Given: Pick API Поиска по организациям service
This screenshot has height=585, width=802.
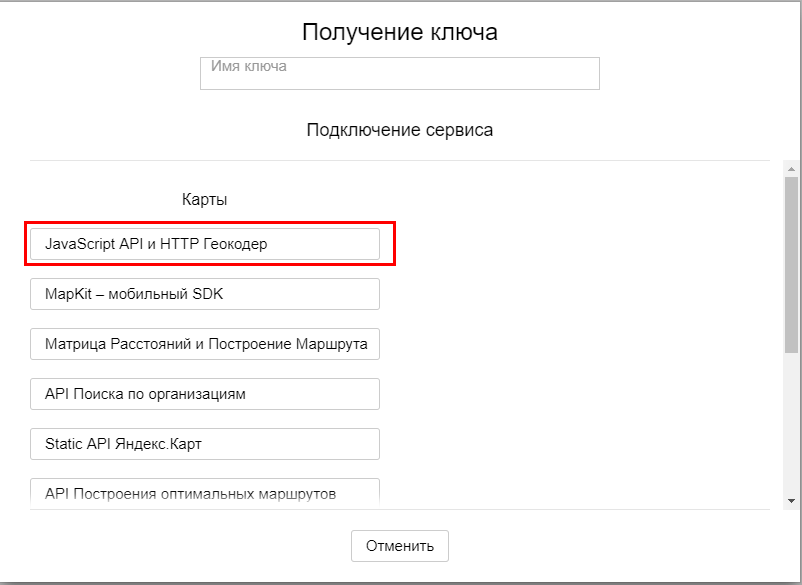Looking at the screenshot, I should [205, 394].
